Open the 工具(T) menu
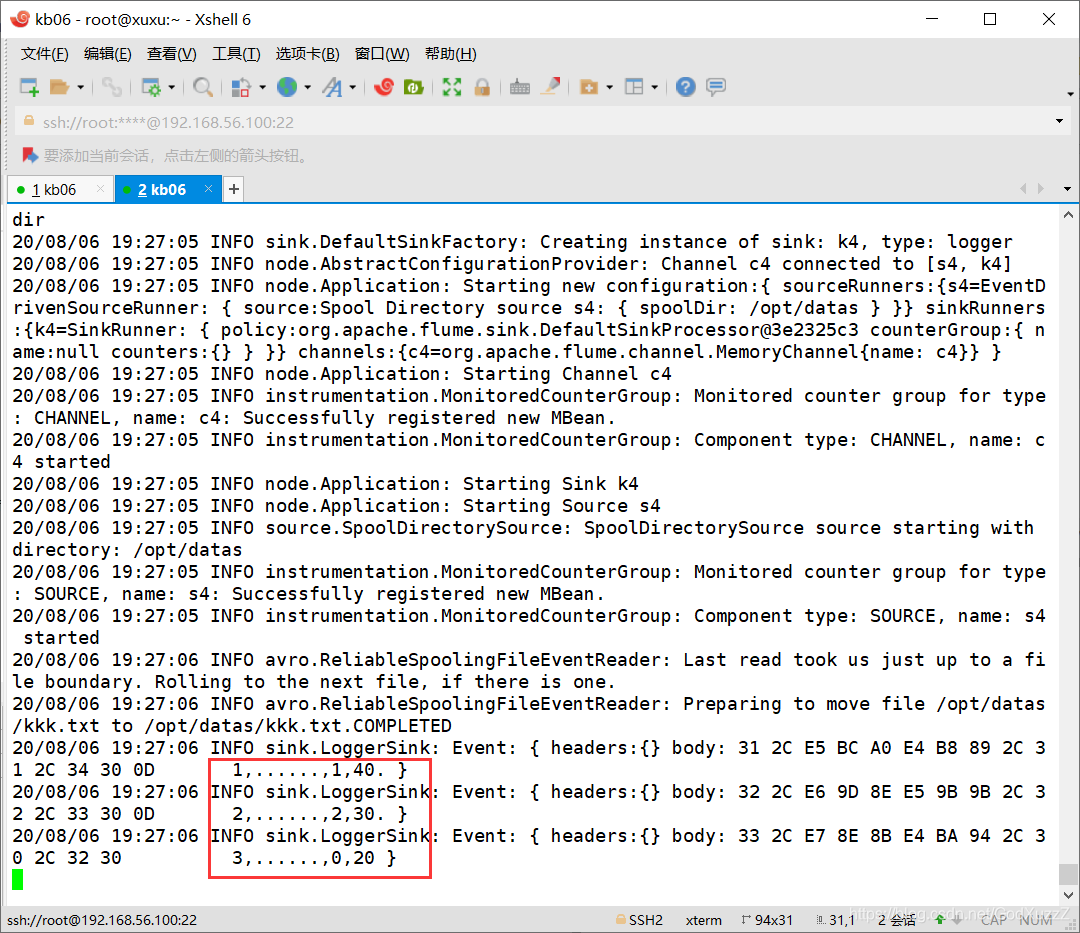 point(236,54)
